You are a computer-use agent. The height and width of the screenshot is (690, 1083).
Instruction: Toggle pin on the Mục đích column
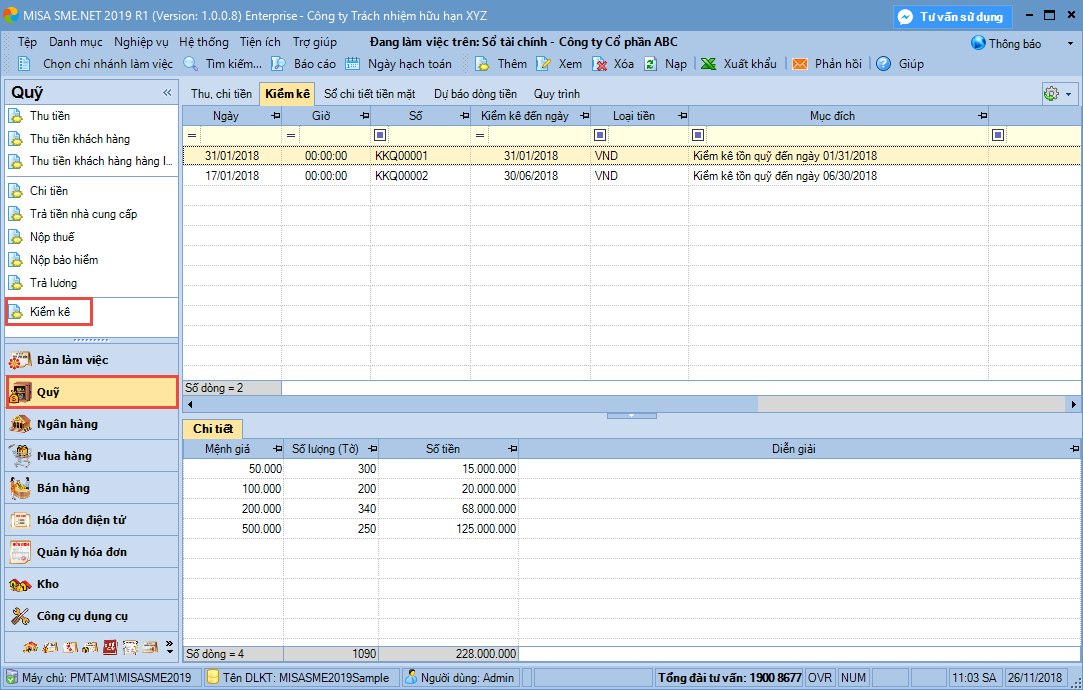click(x=981, y=116)
